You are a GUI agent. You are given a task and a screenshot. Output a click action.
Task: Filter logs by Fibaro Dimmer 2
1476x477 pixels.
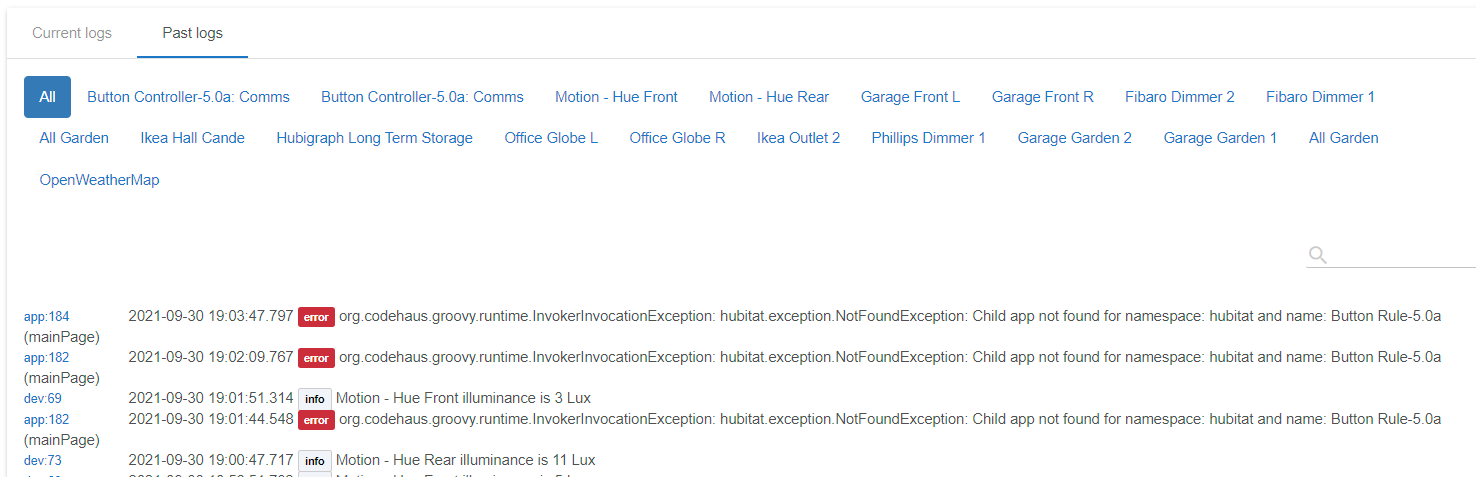pos(1179,97)
